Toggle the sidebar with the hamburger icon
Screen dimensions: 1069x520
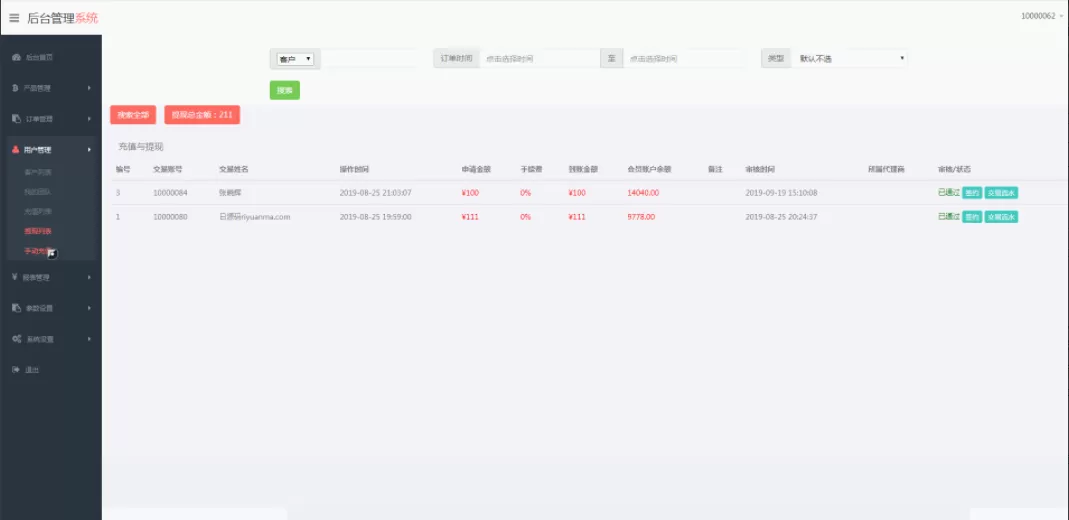point(14,18)
